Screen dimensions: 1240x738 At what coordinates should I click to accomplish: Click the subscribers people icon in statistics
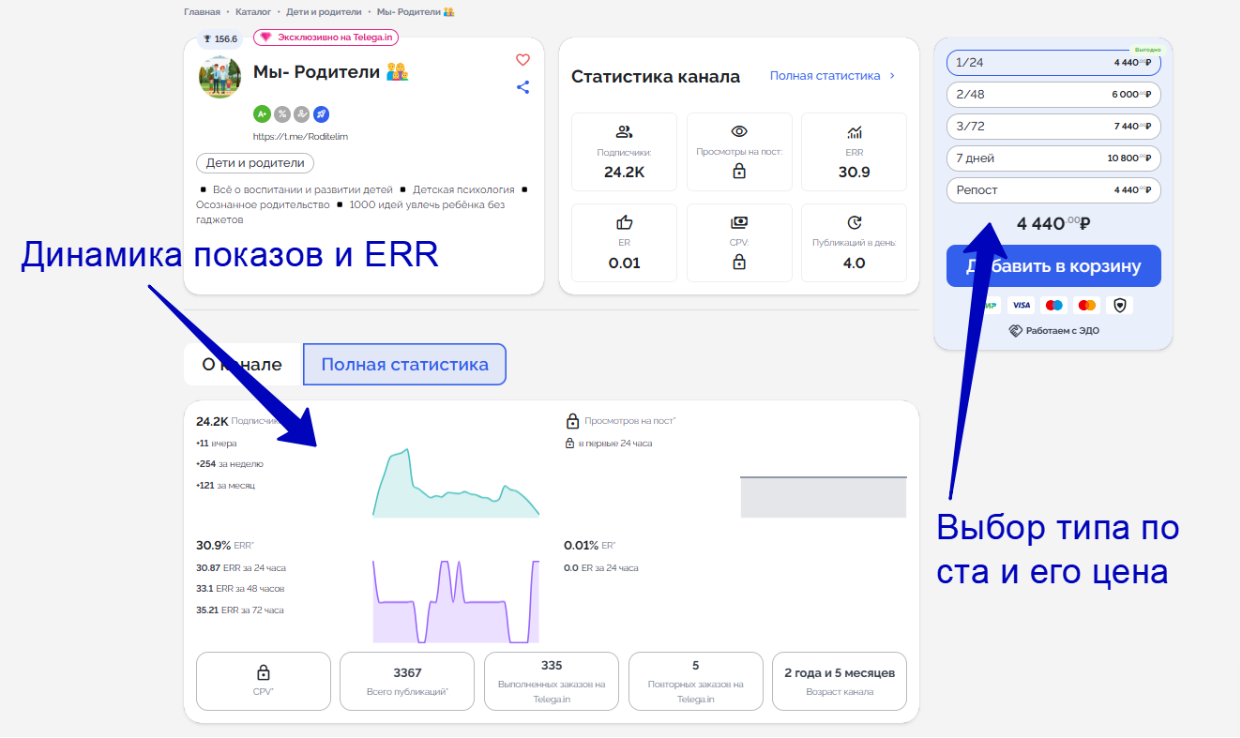624,132
